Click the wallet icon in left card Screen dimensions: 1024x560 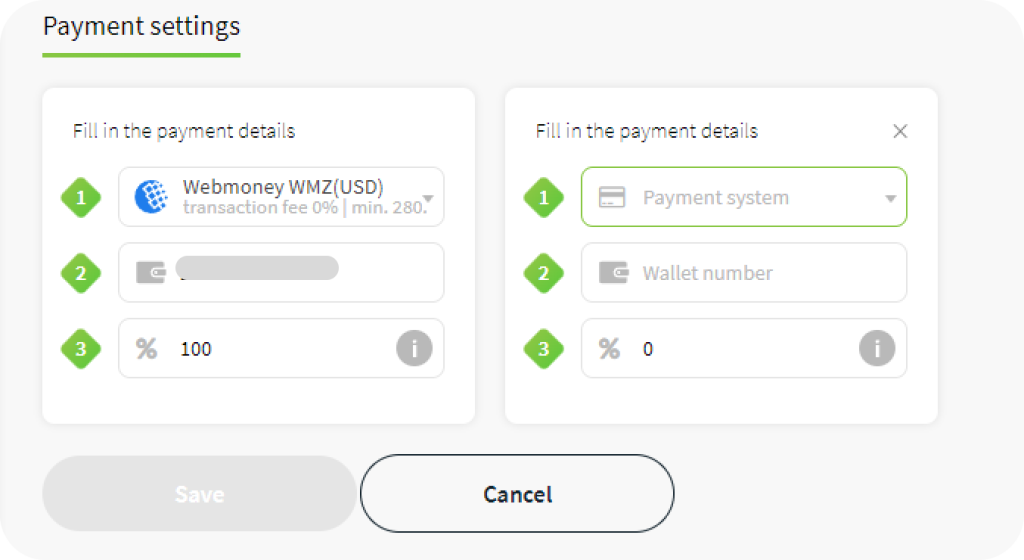(x=151, y=272)
